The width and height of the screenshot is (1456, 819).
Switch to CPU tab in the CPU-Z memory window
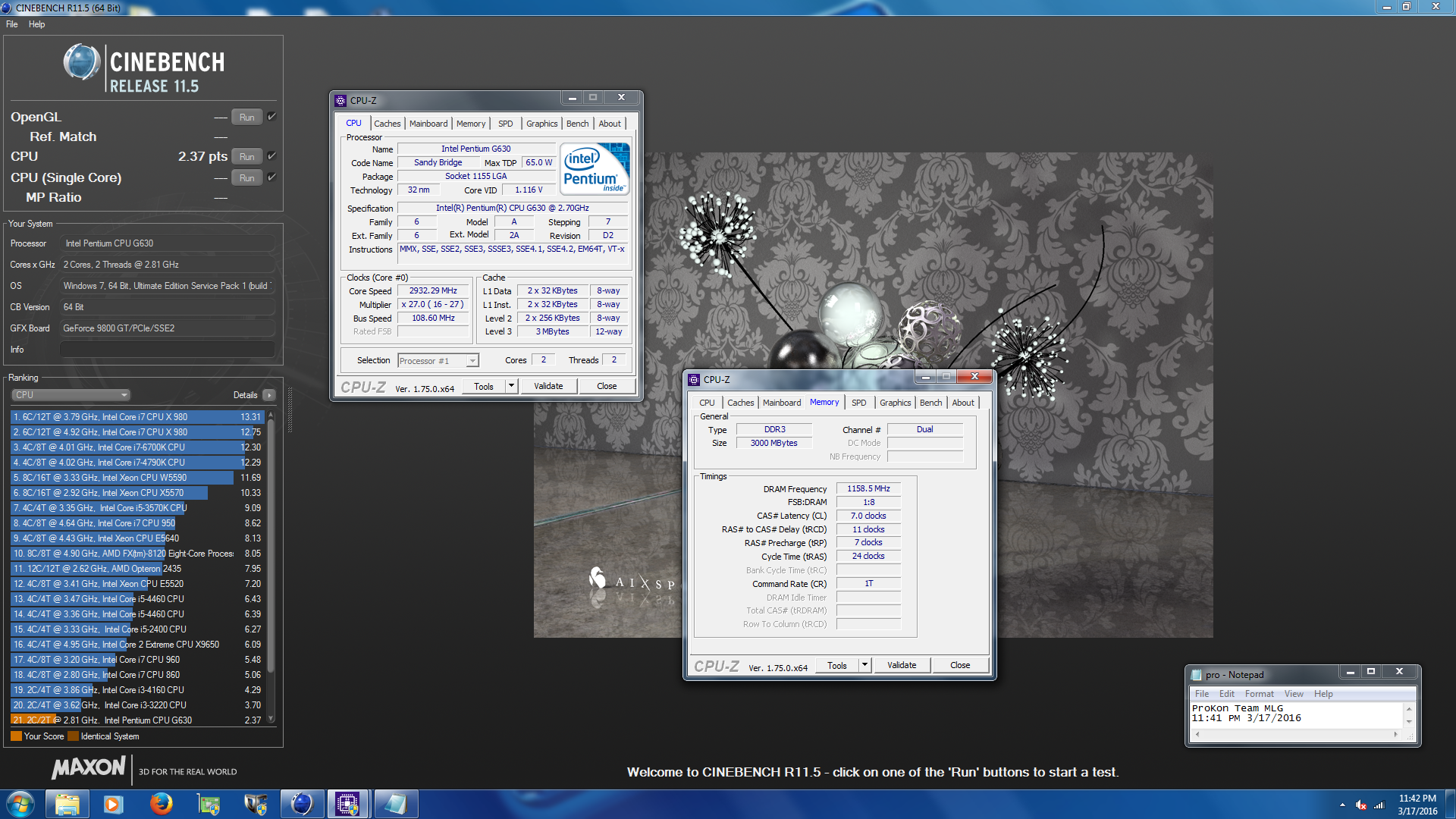[707, 403]
